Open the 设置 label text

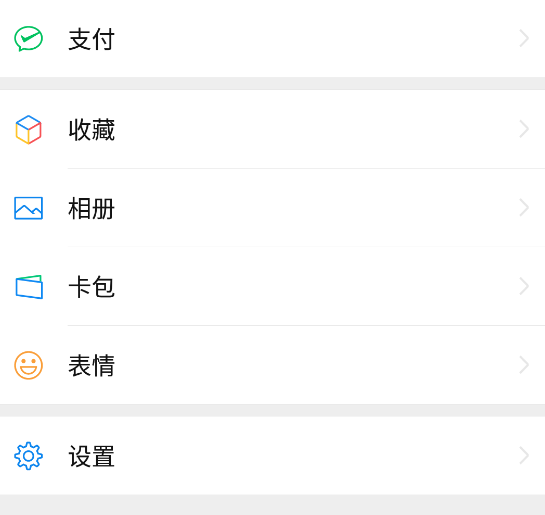pyautogui.click(x=91, y=456)
